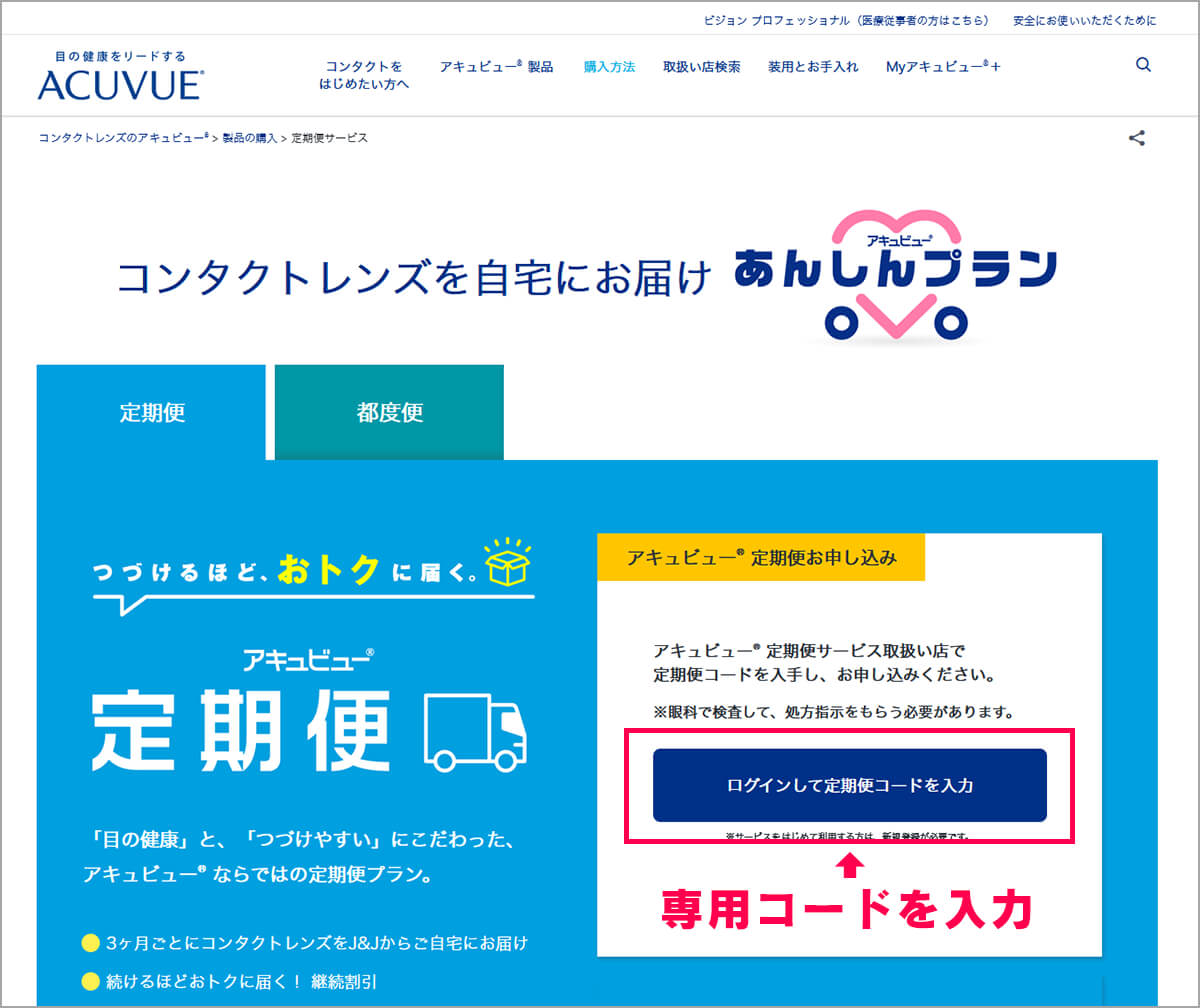Click ログインして定期便コードを入力 button

click(x=850, y=785)
